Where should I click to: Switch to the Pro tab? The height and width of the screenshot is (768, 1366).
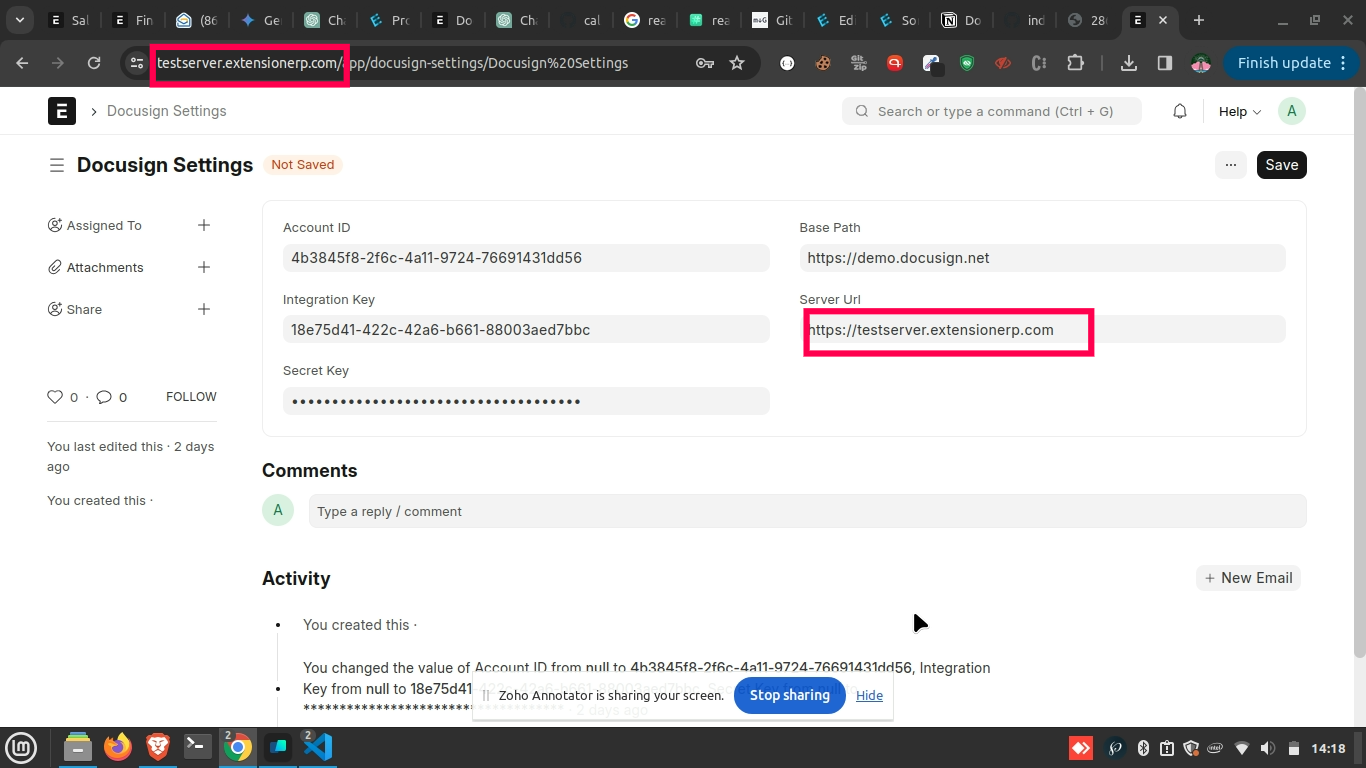[388, 20]
